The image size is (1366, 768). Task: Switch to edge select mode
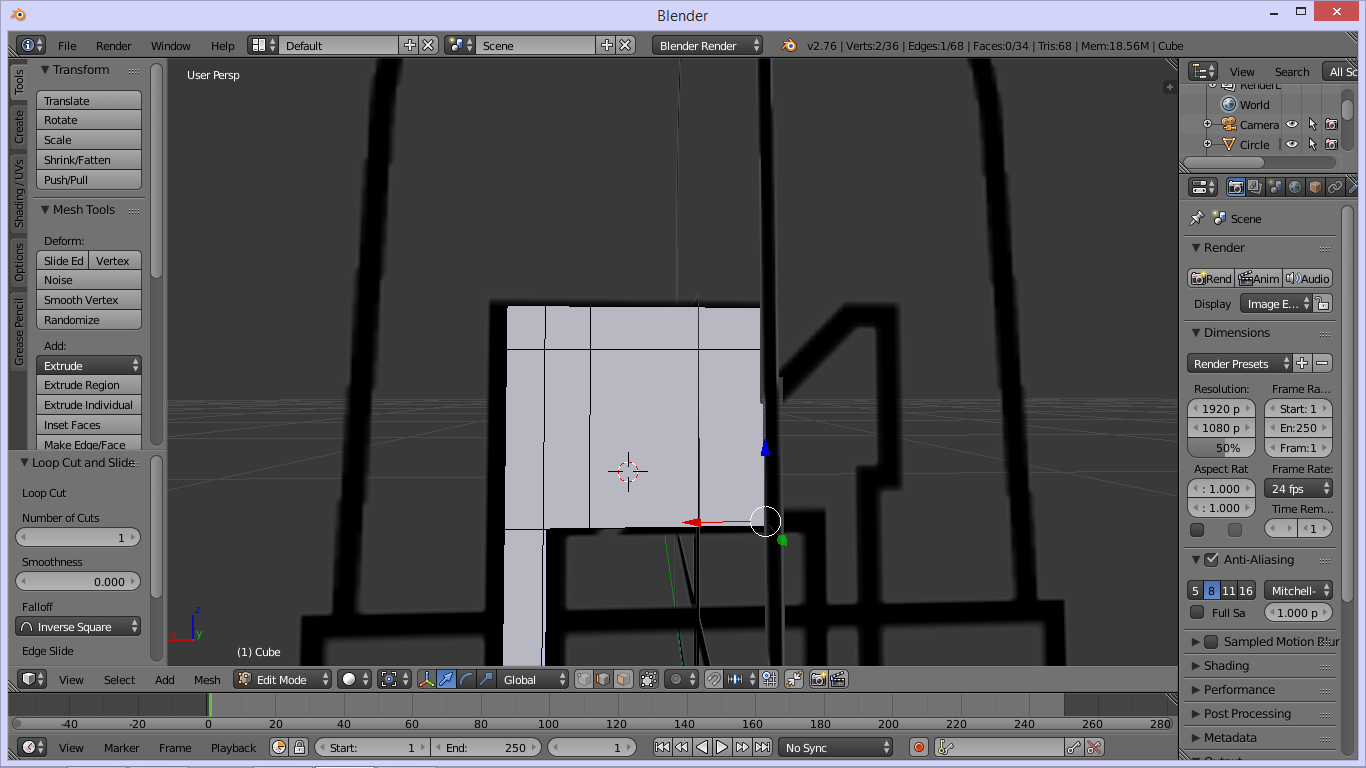pyautogui.click(x=603, y=679)
